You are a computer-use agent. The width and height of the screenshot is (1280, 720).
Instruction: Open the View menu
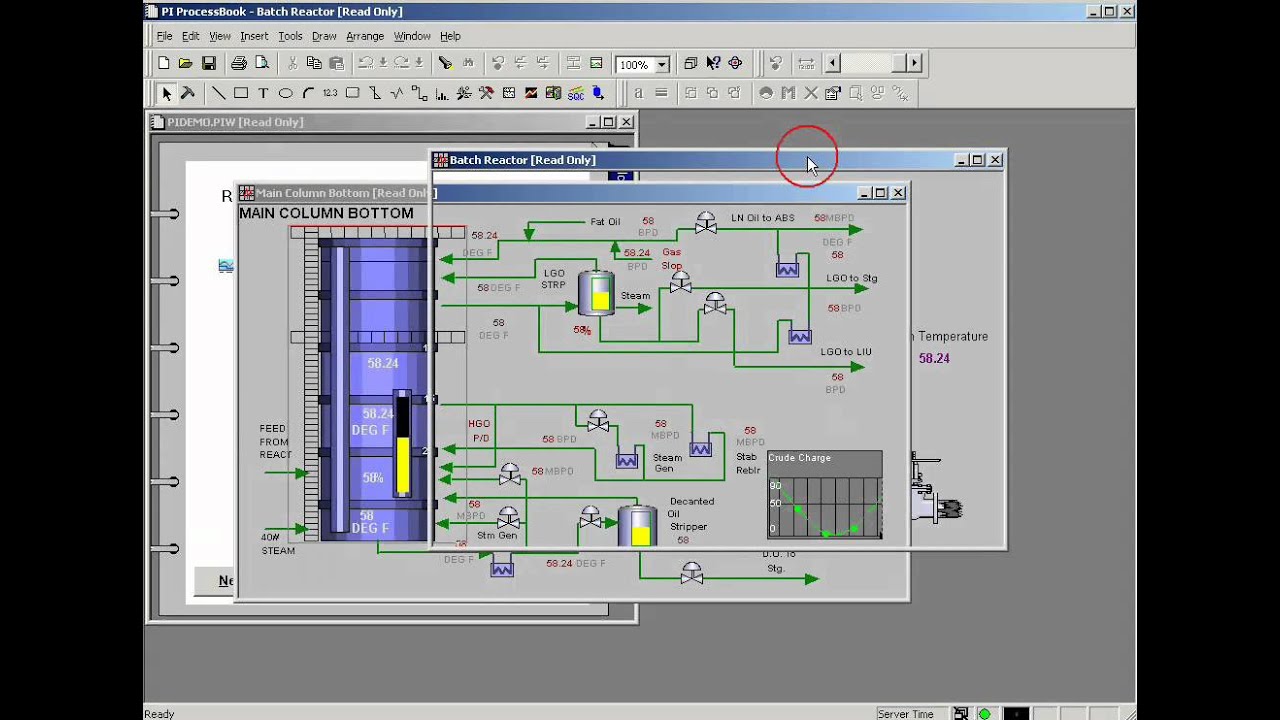click(x=220, y=36)
